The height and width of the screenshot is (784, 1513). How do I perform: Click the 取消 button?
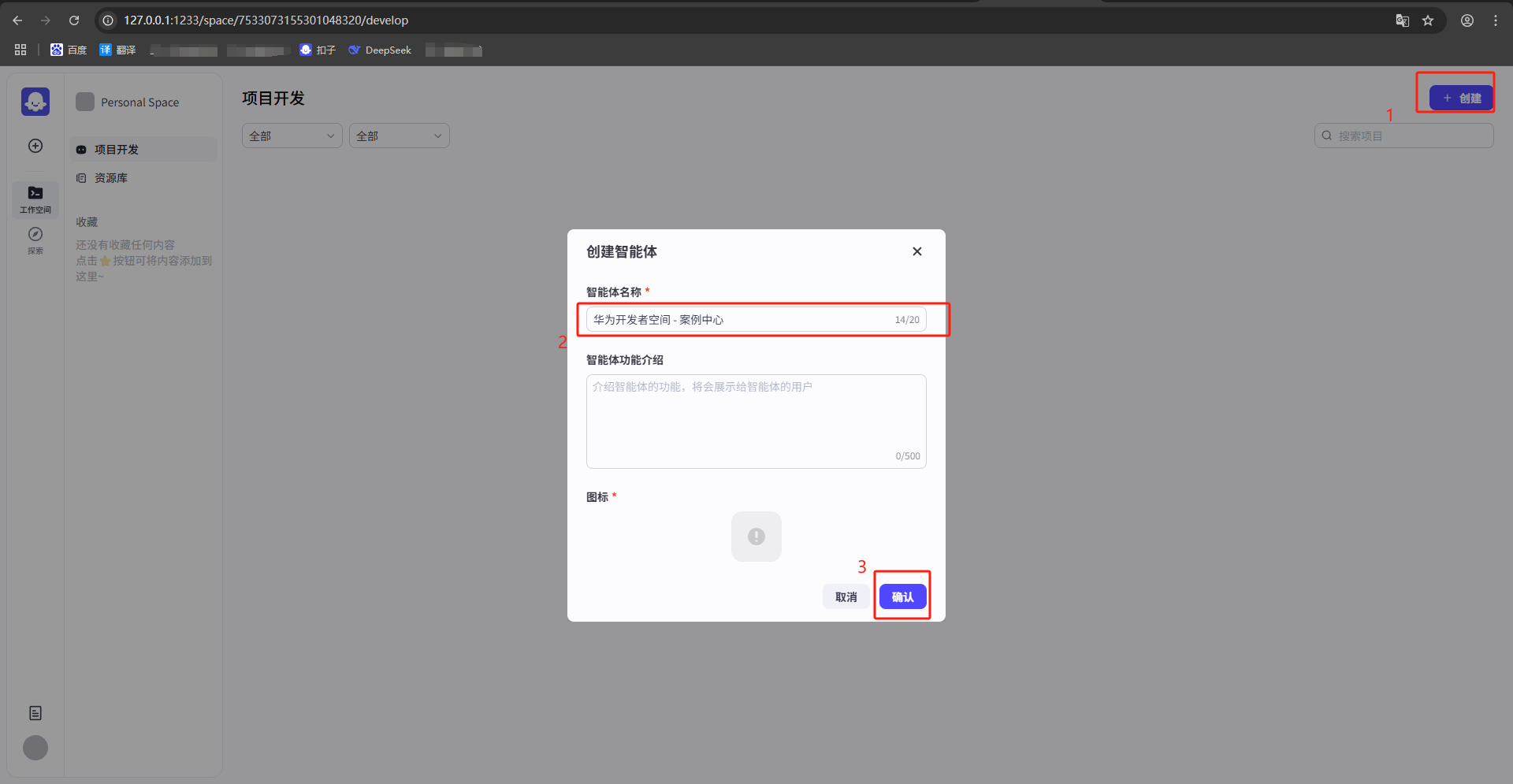click(x=846, y=596)
